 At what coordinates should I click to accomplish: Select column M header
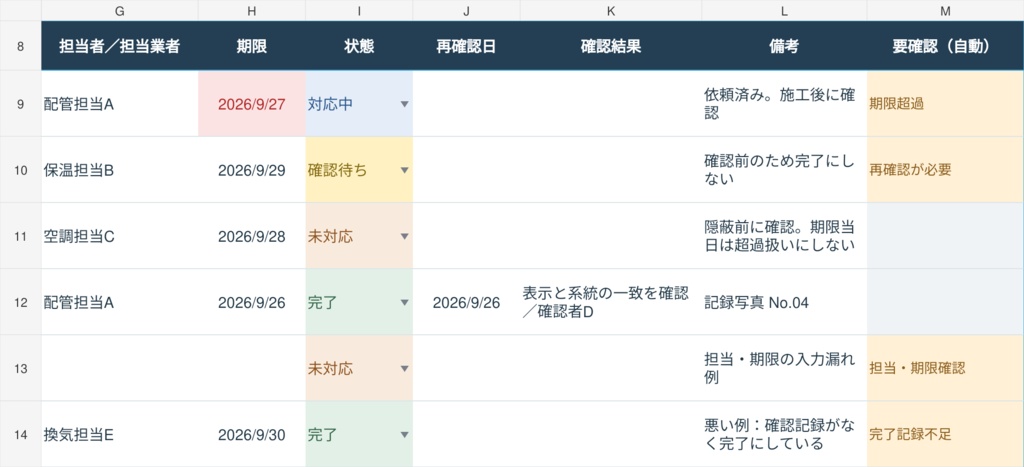[x=946, y=10]
